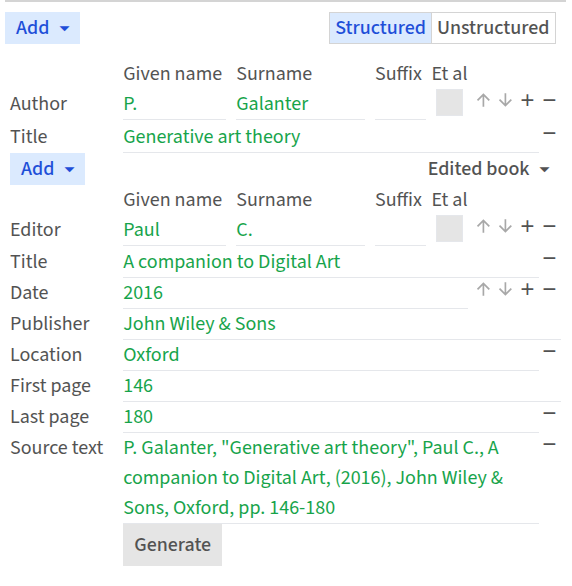Viewport: 572px width, 586px height.
Task: Click the Generate button
Action: tap(172, 545)
